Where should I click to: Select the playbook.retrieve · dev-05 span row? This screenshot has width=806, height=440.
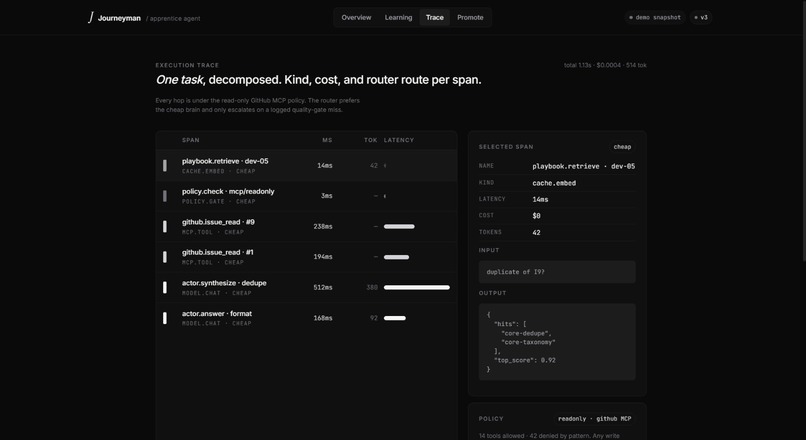tap(306, 166)
